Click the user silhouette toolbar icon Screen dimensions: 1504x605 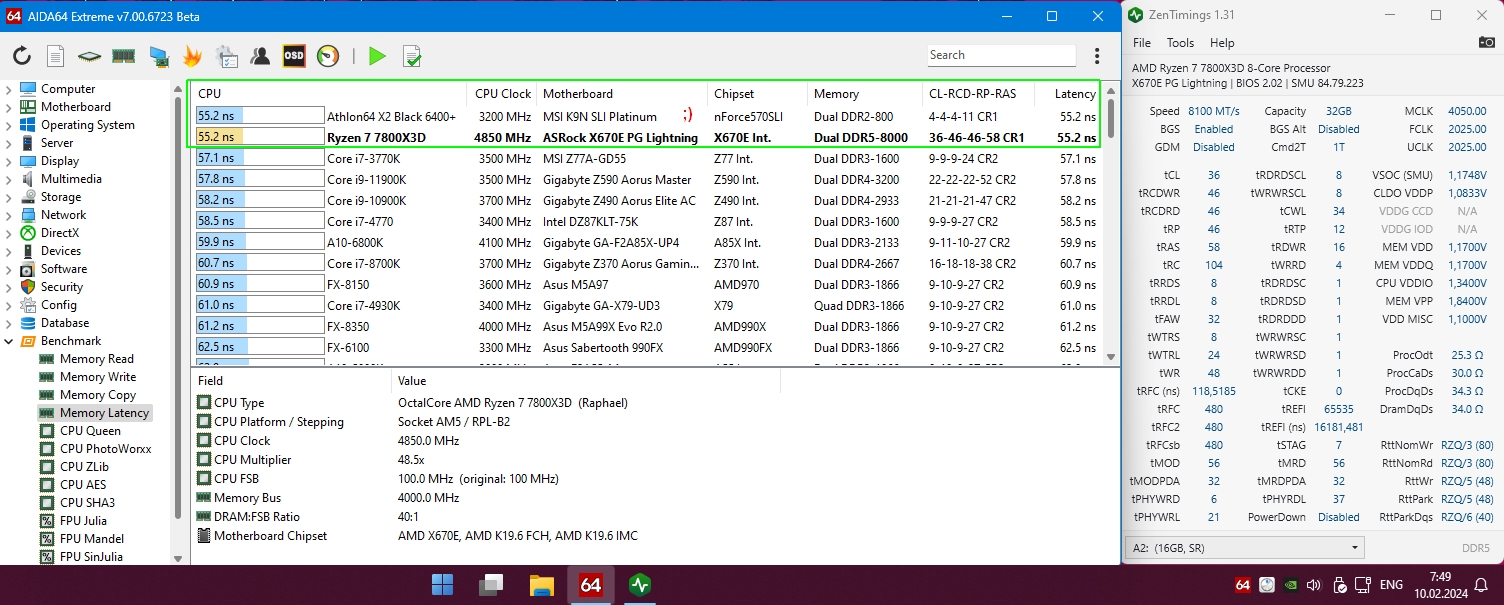coord(260,56)
